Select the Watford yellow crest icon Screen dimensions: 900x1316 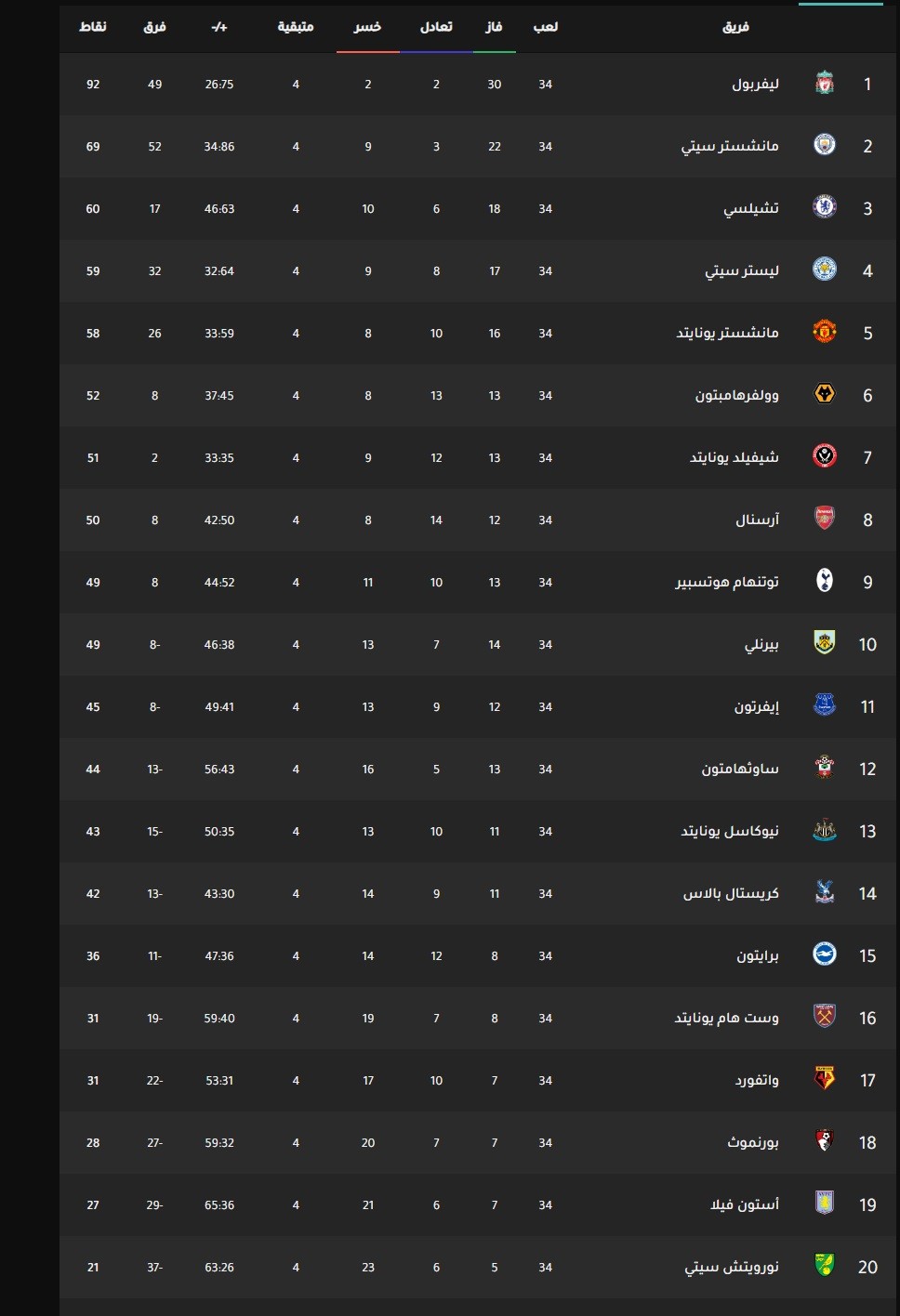point(825,1079)
